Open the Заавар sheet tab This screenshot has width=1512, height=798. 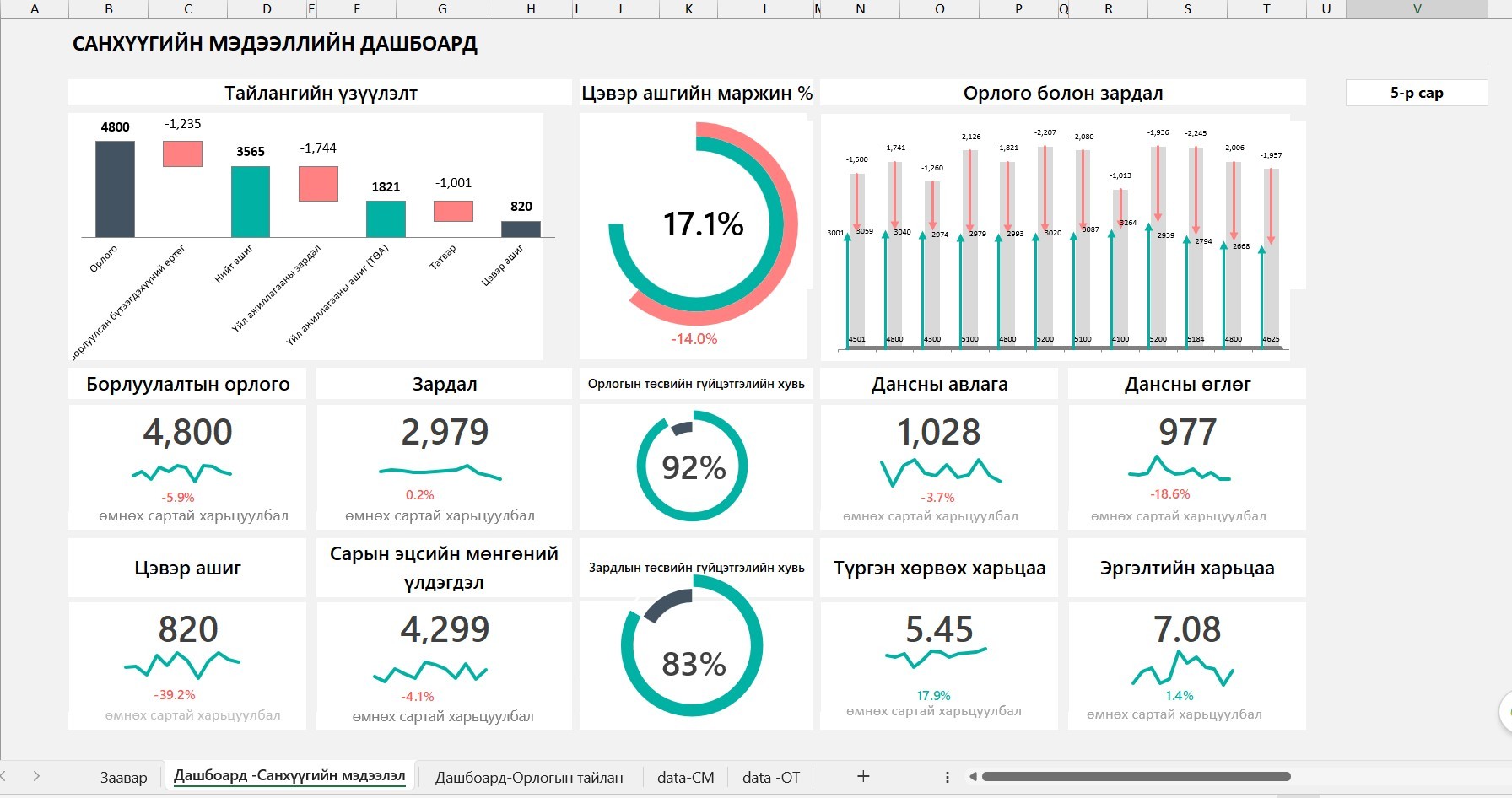coord(123,777)
